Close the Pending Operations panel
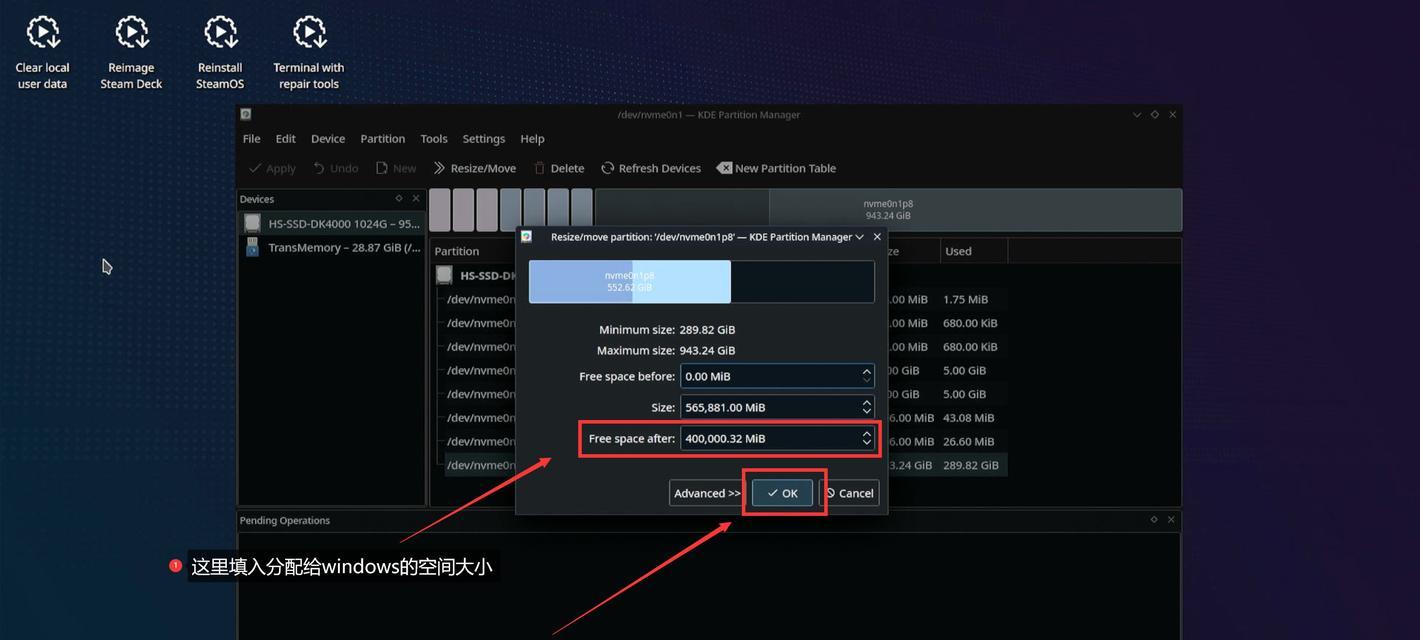The width and height of the screenshot is (1420, 640). coord(1171,519)
